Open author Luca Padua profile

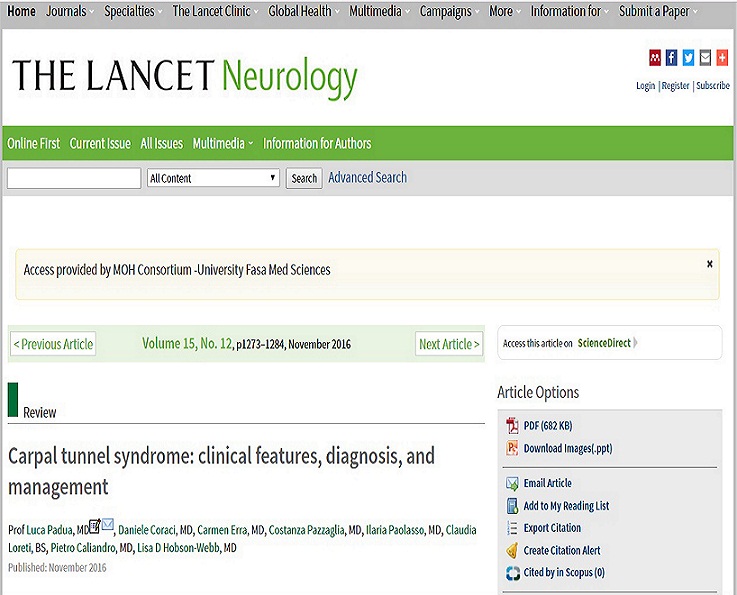[x=49, y=530]
